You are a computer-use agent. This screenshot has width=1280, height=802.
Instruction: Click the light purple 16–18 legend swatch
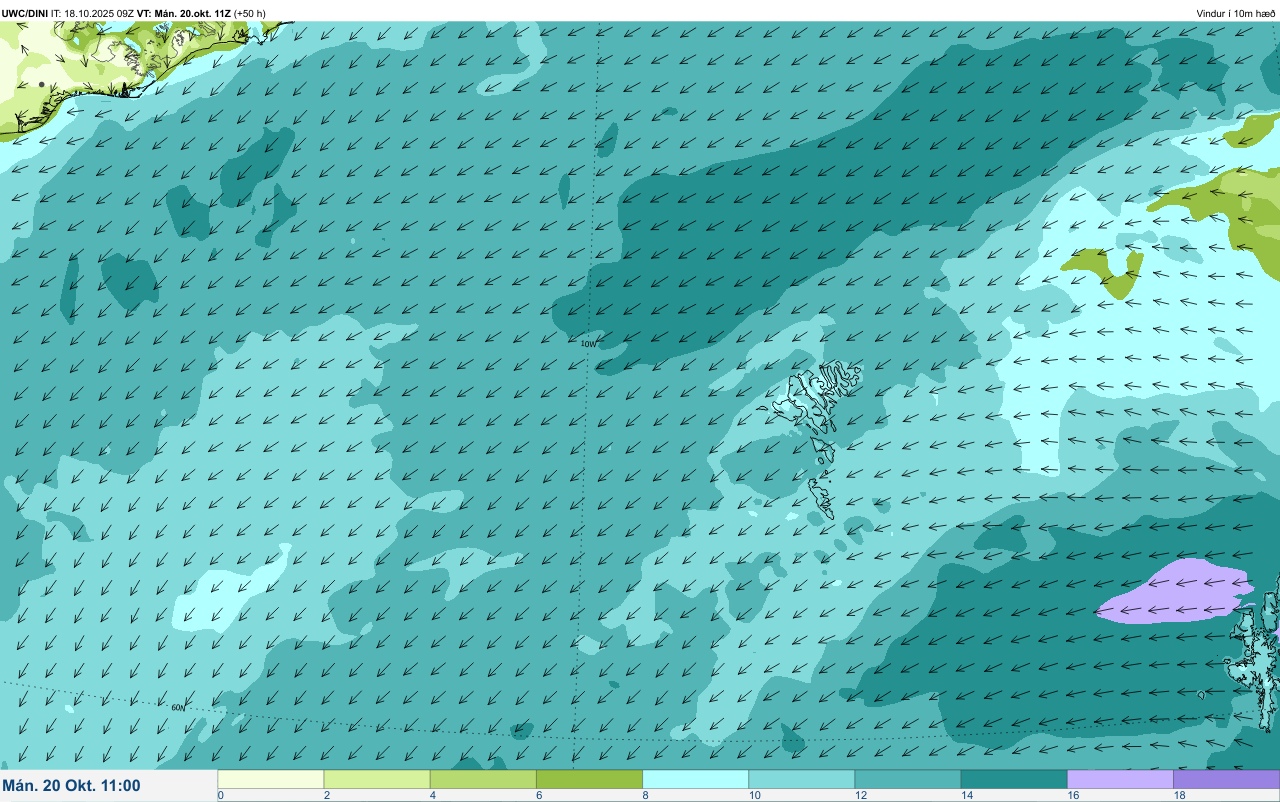click(x=1120, y=779)
